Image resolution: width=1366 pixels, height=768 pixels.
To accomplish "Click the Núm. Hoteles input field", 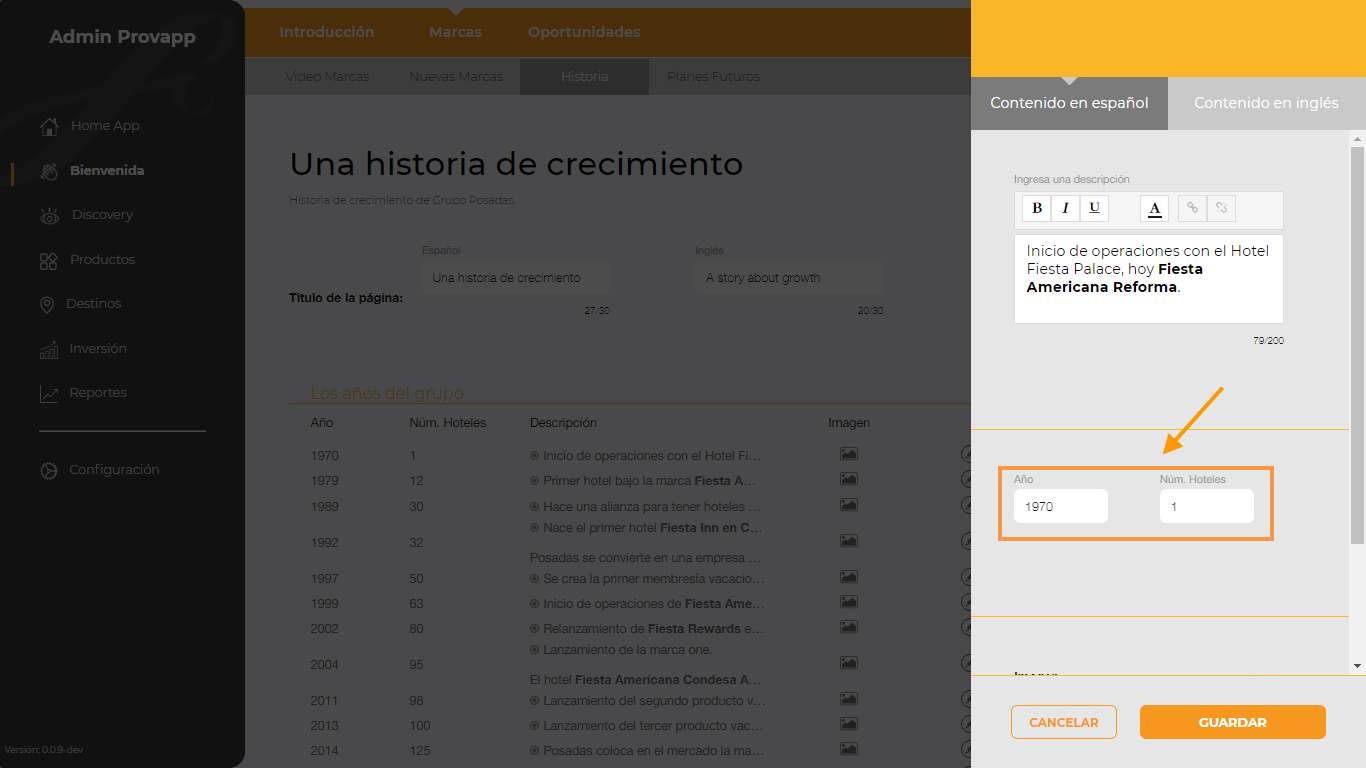I will pyautogui.click(x=1207, y=506).
